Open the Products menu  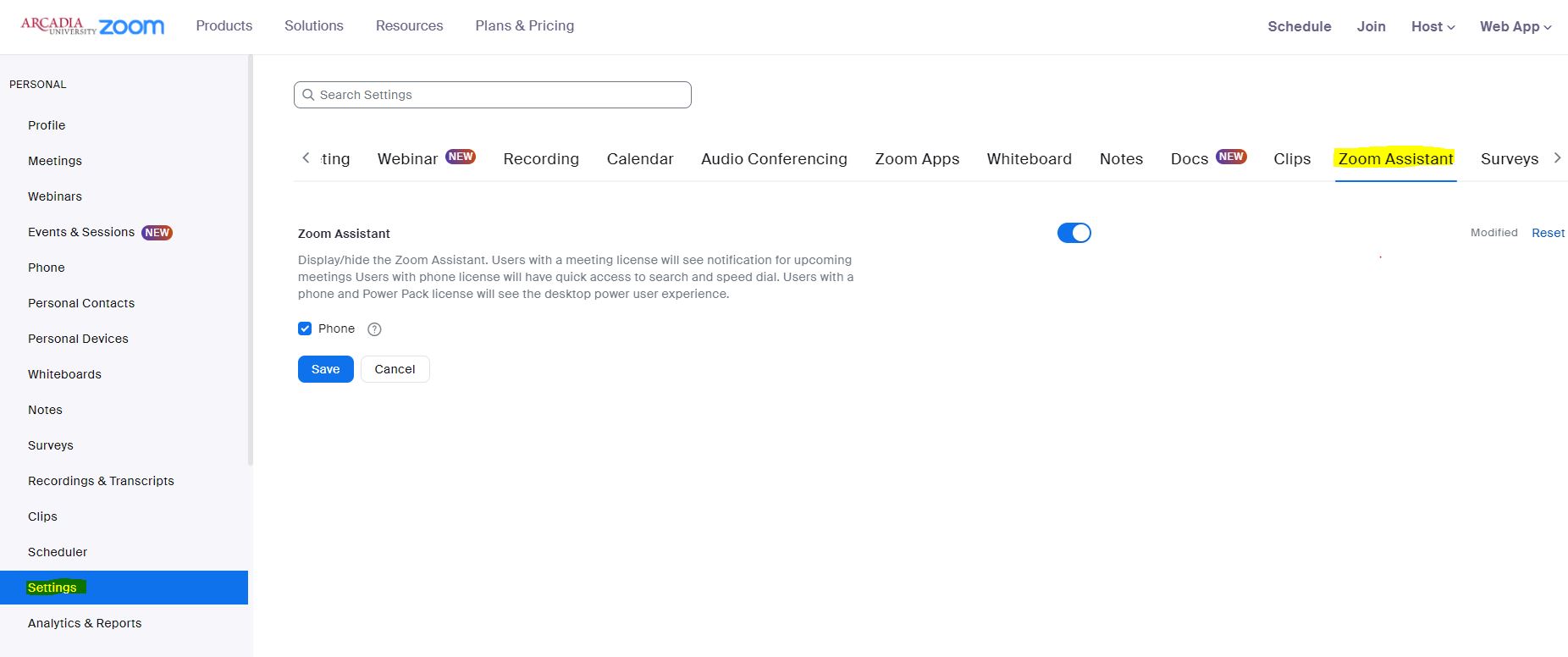(x=224, y=25)
